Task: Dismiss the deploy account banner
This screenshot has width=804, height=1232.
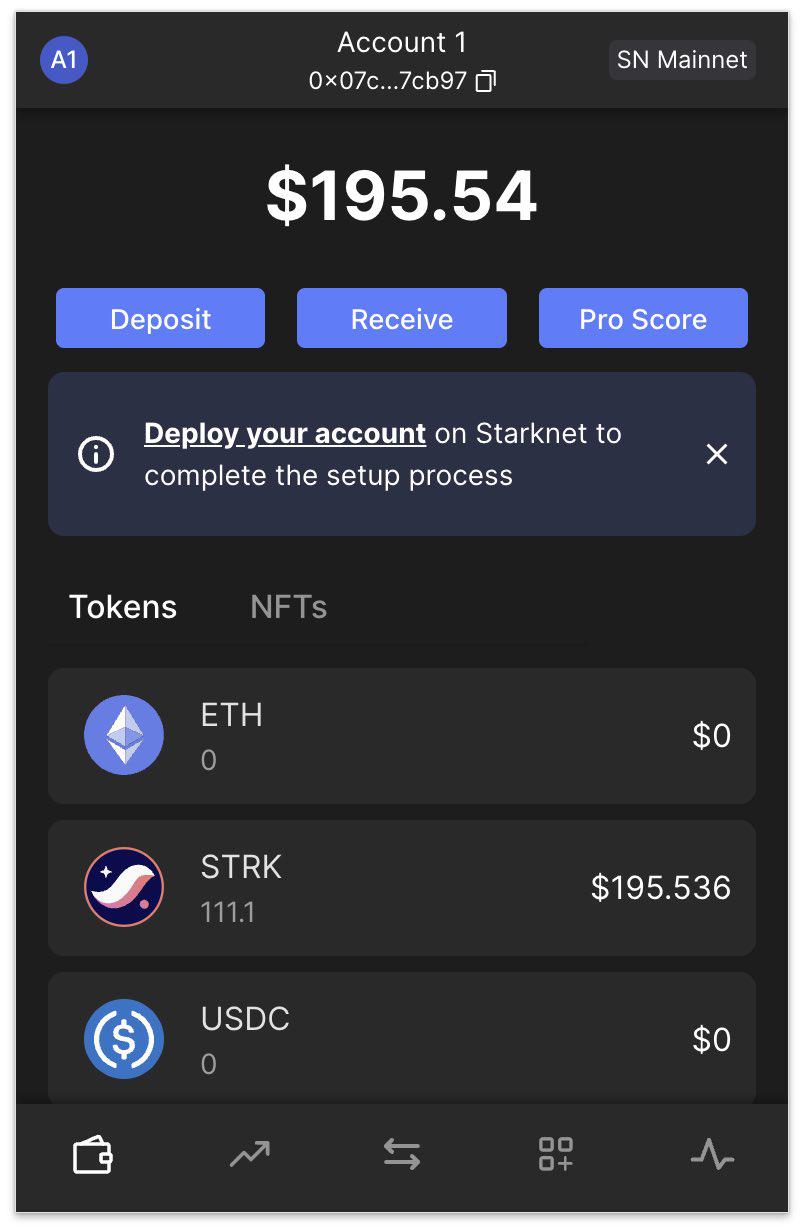Action: [x=717, y=455]
